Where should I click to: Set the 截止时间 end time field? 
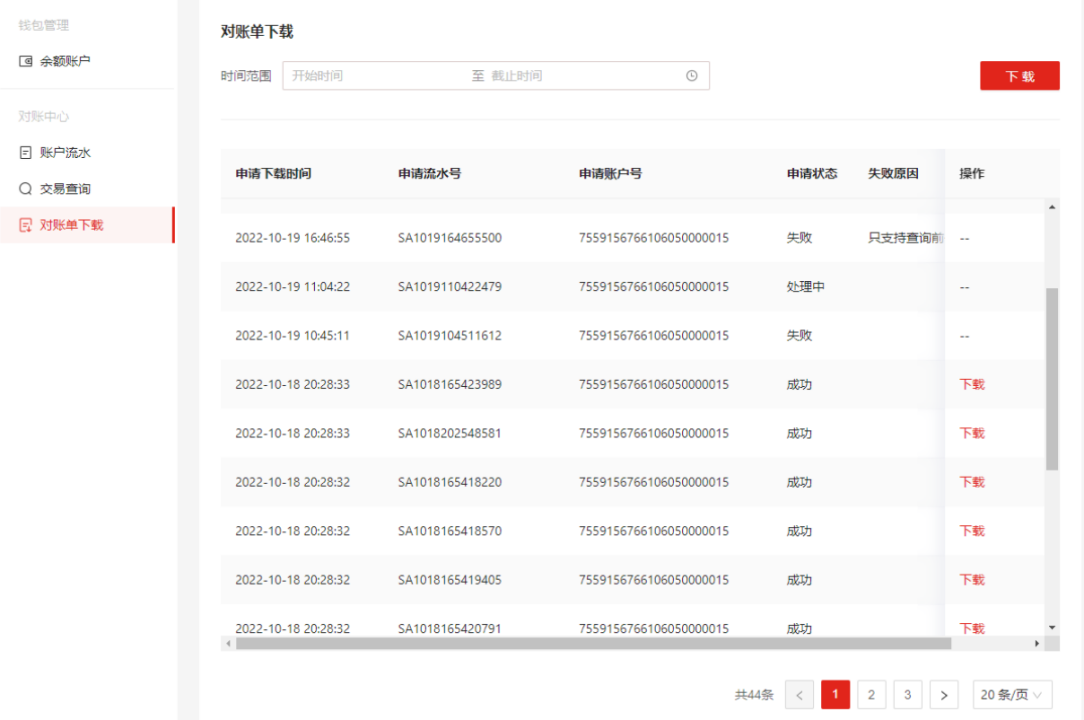tap(583, 75)
